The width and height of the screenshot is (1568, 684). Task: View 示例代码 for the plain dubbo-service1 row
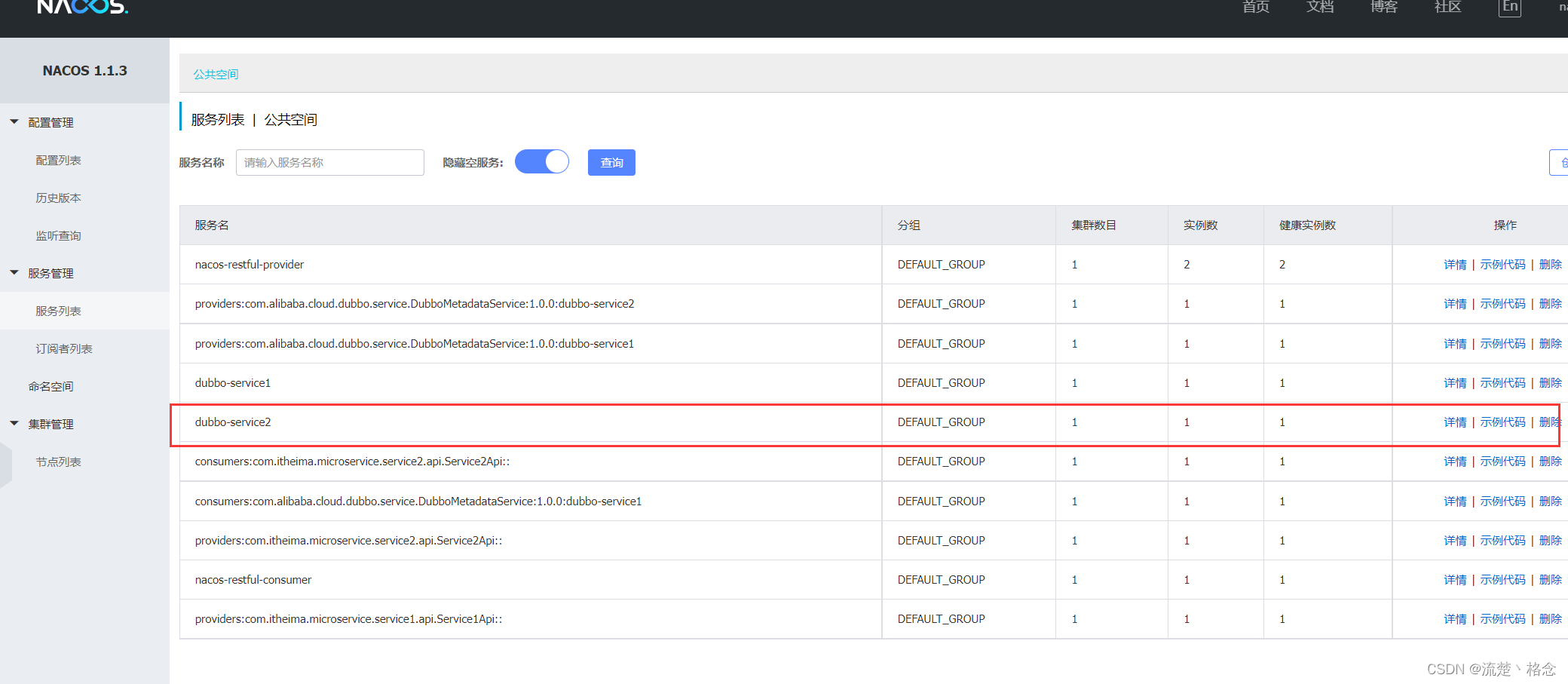click(1502, 383)
